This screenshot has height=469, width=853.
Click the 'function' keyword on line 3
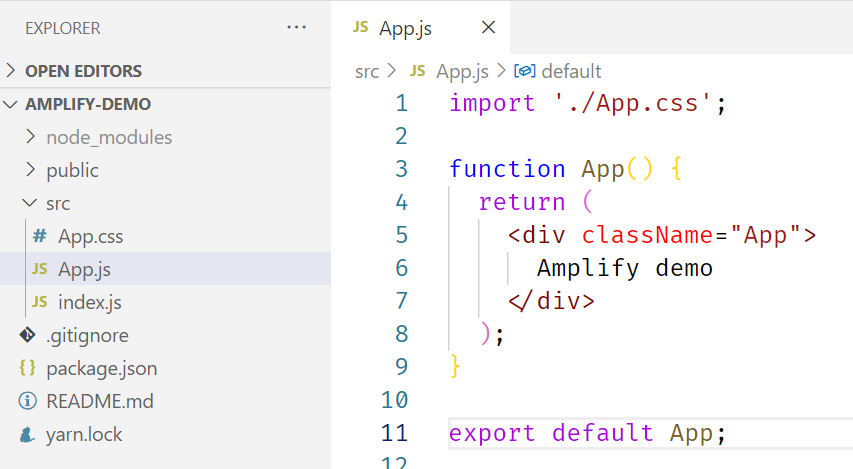point(507,169)
